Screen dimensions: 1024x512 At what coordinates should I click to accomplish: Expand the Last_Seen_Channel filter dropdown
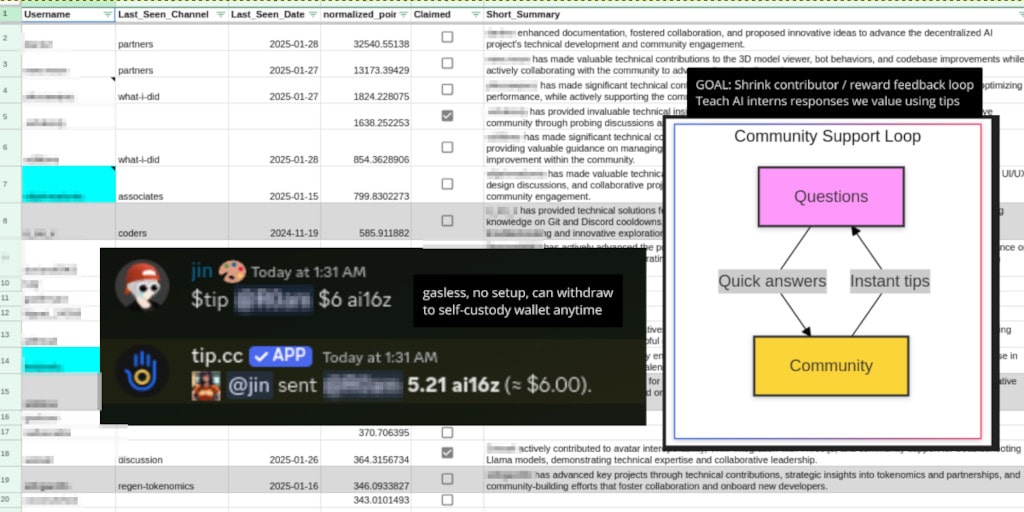coord(219,15)
